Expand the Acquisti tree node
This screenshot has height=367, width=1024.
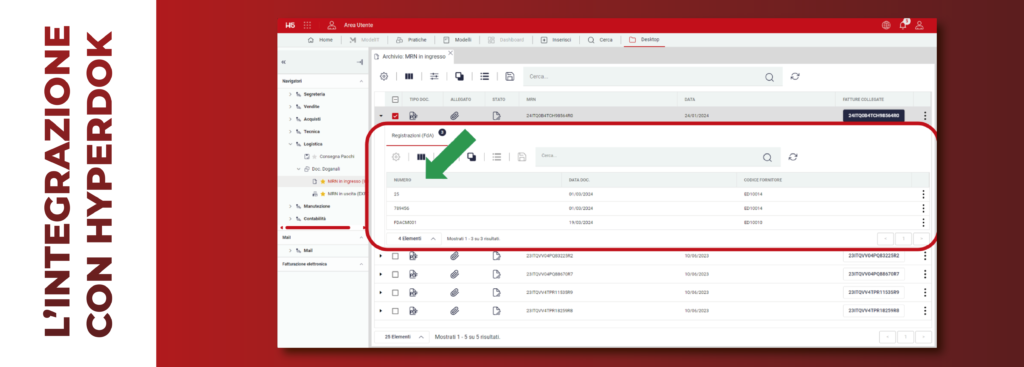pyautogui.click(x=291, y=119)
